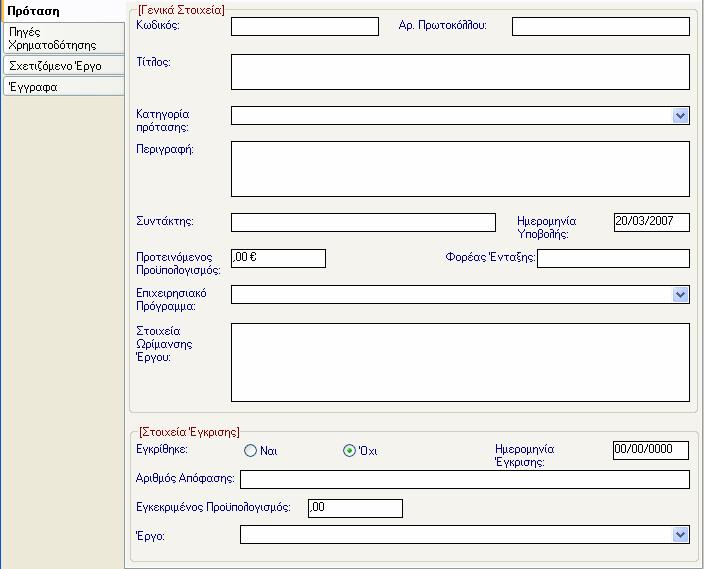Click the Ημερομηνία Υποβολής date field
Screen dimensions: 704x569
[x=651, y=223]
